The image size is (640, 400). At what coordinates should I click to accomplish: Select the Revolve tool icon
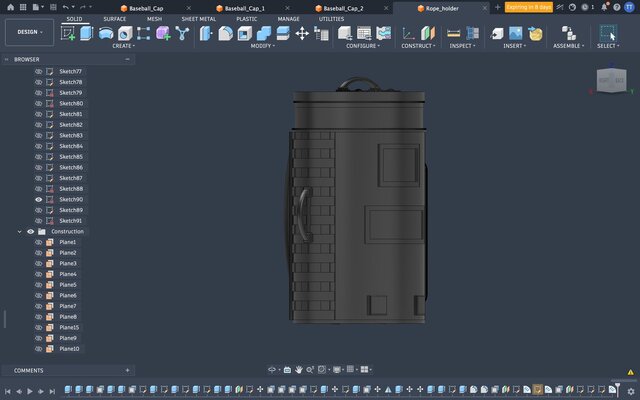106,33
